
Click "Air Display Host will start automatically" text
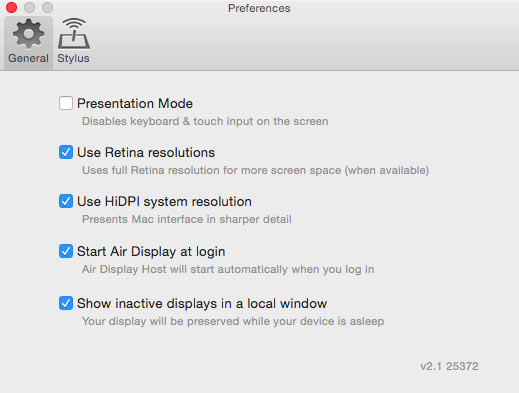pyautogui.click(x=228, y=269)
